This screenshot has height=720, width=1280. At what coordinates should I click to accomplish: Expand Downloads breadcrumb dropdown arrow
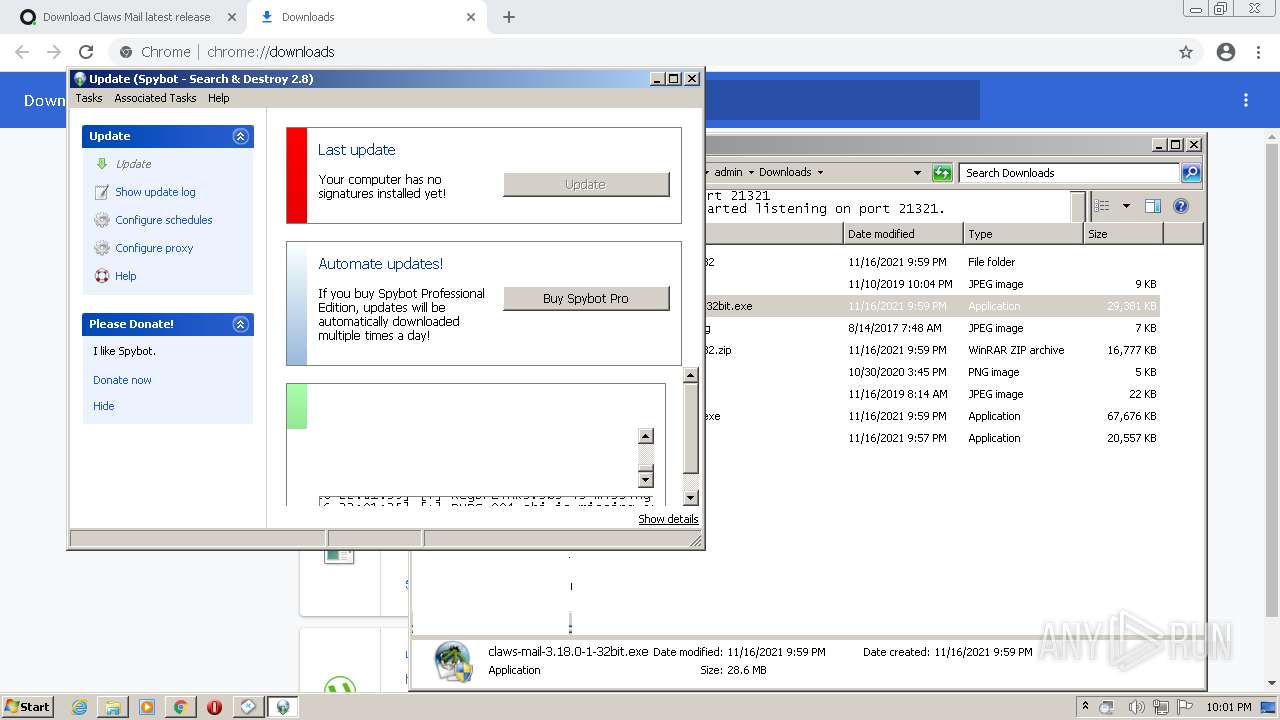click(x=820, y=173)
